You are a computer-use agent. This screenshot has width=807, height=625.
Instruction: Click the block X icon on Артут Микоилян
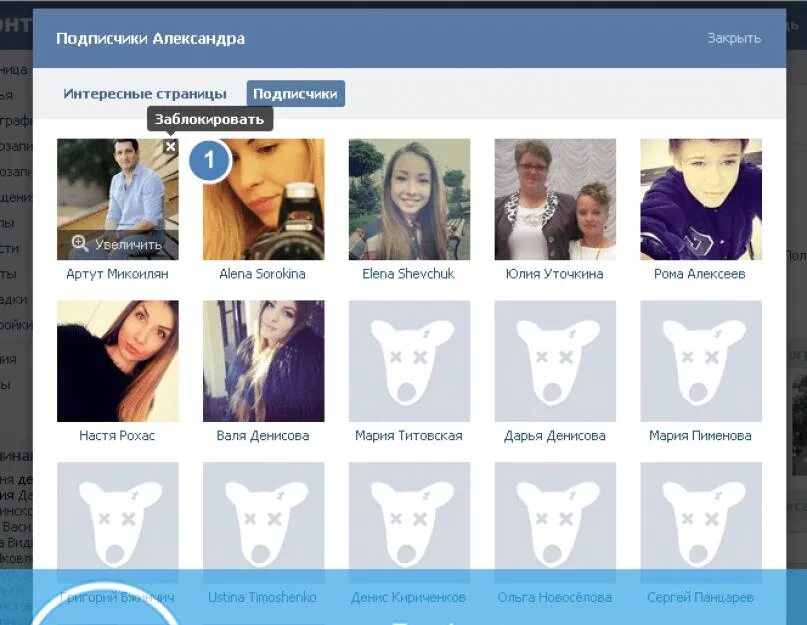tap(171, 147)
